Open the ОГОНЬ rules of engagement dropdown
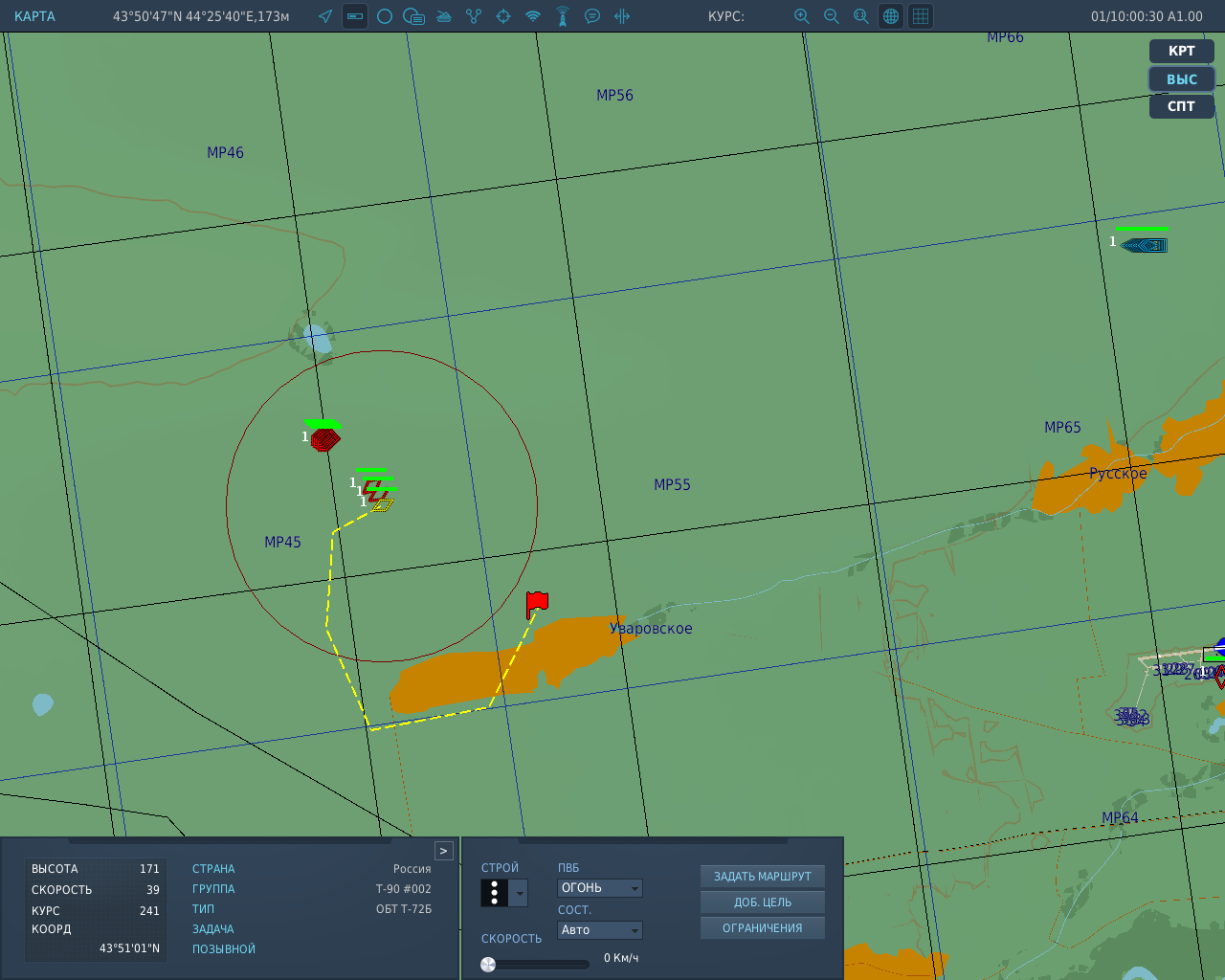Image resolution: width=1225 pixels, height=980 pixels. click(x=600, y=888)
